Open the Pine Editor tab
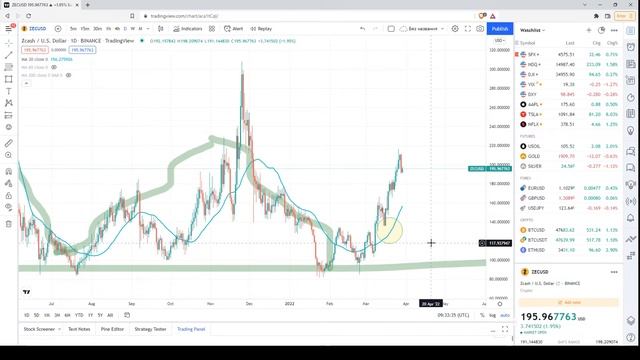This screenshot has width=640, height=360. [x=112, y=329]
